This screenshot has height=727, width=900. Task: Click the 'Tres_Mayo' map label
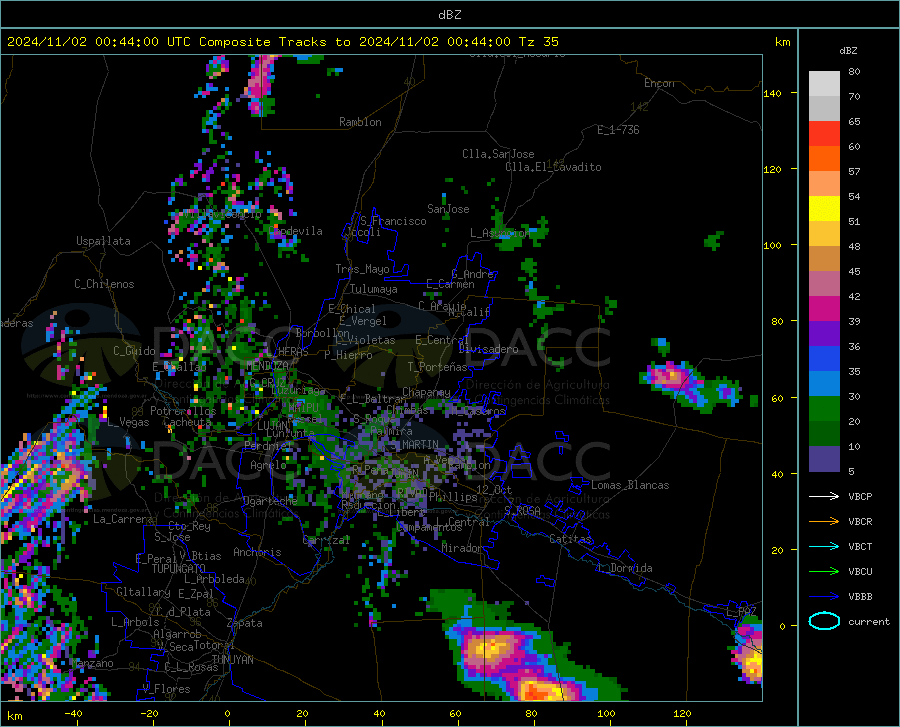click(x=362, y=269)
